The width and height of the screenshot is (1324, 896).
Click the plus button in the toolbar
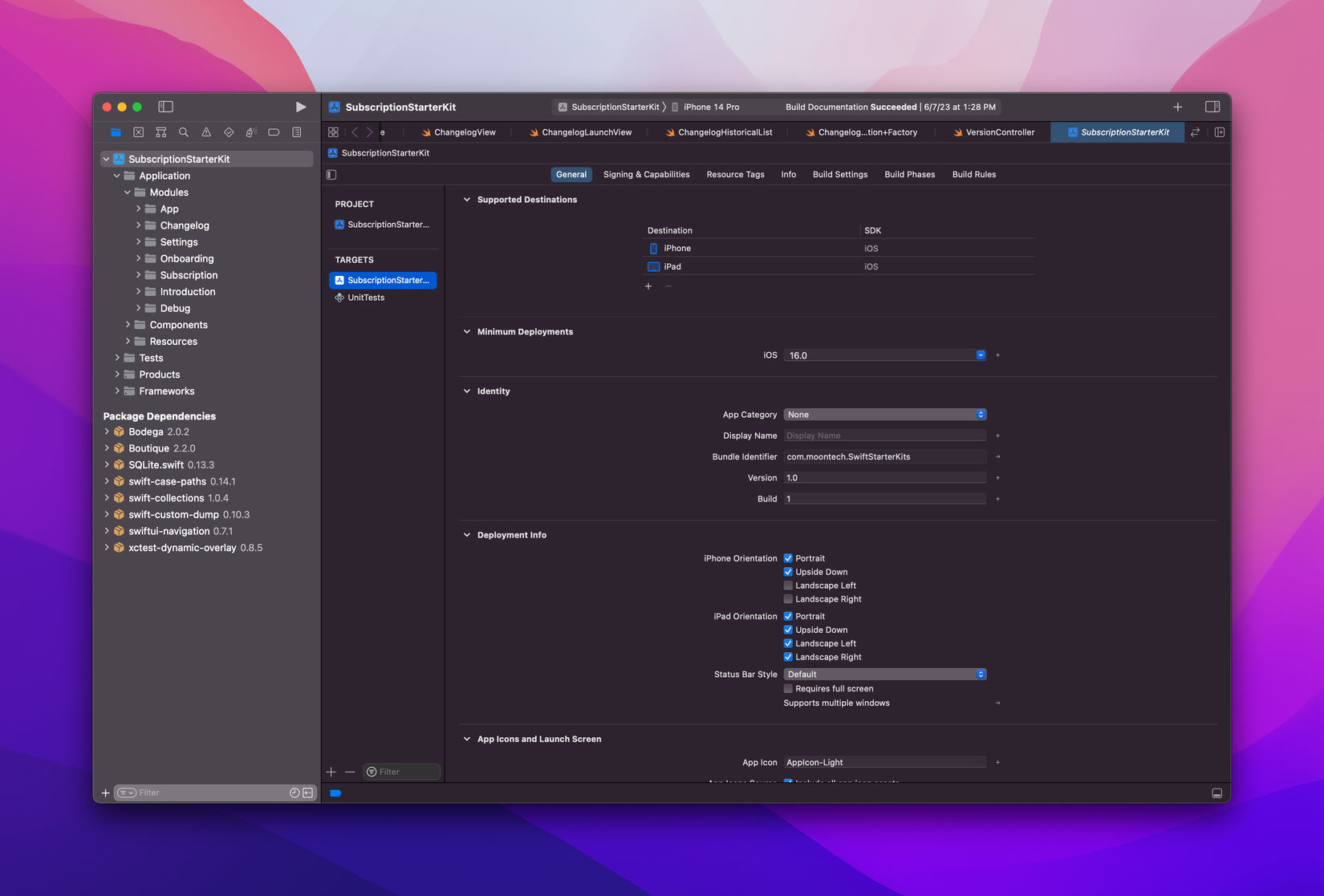1178,107
